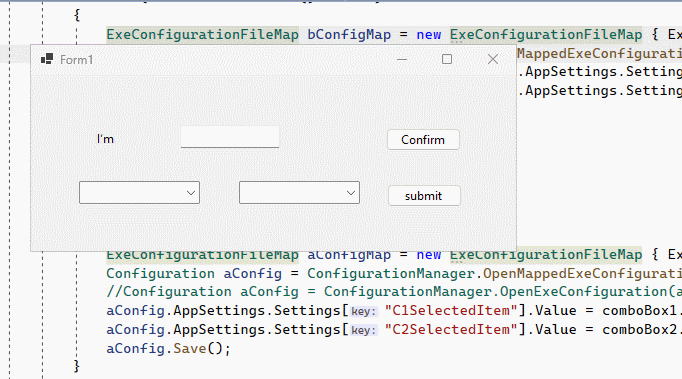This screenshot has height=379, width=682.
Task: Open the right combo box dropdown arrow
Action: point(351,193)
